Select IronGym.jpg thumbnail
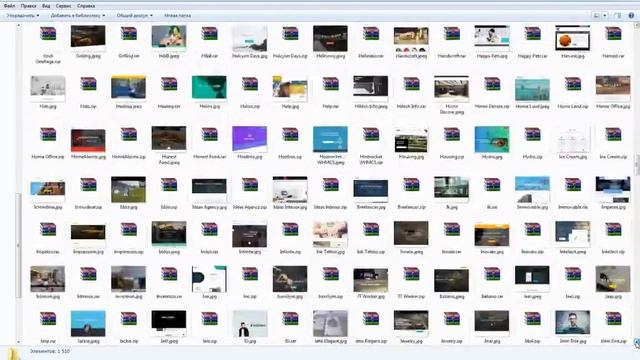Image resolution: width=640 pixels, height=360 pixels. point(290,279)
